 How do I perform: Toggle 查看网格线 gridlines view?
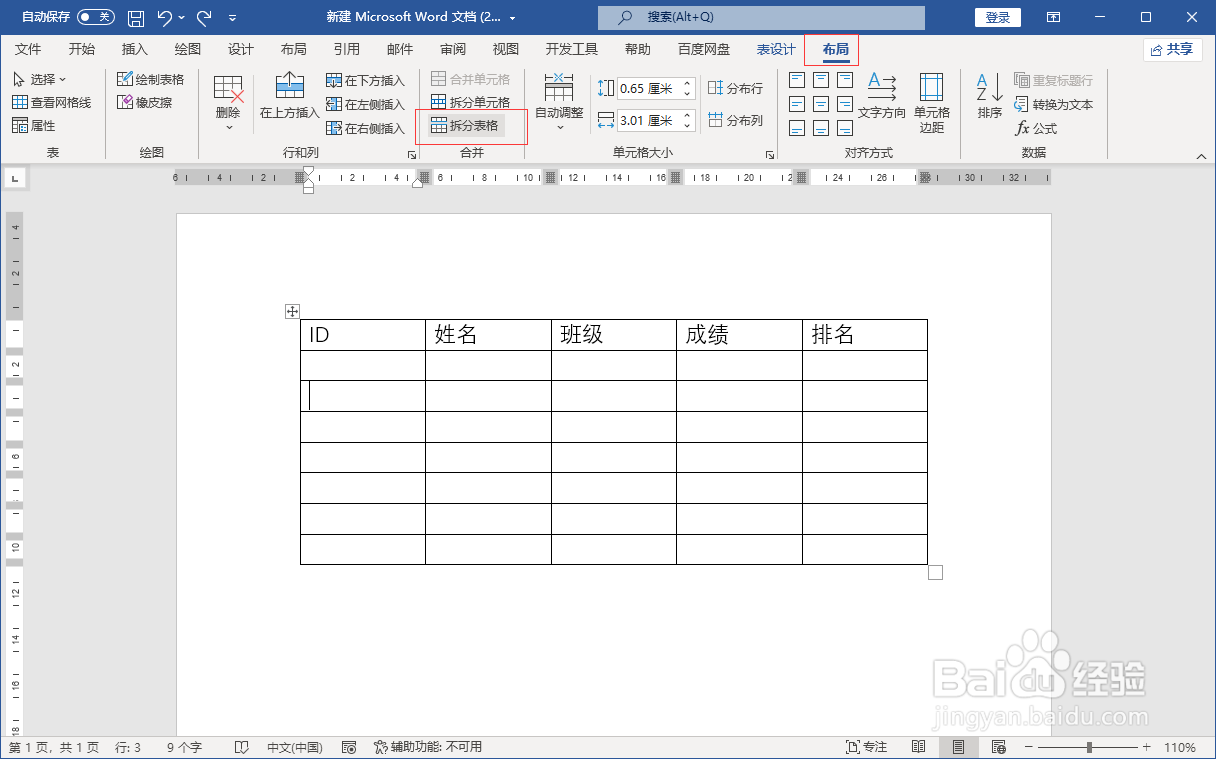pos(51,102)
